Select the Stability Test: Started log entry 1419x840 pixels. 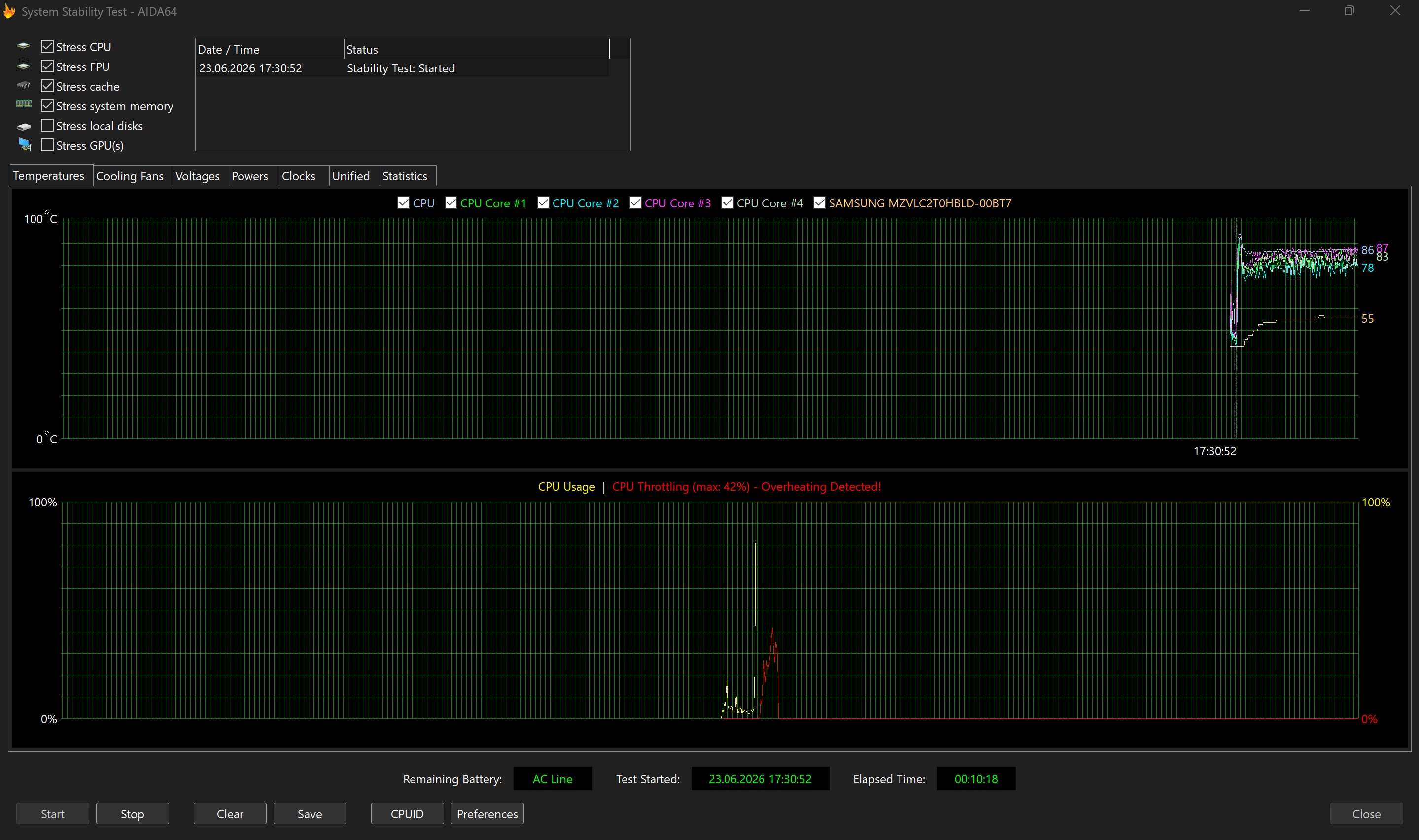click(403, 68)
